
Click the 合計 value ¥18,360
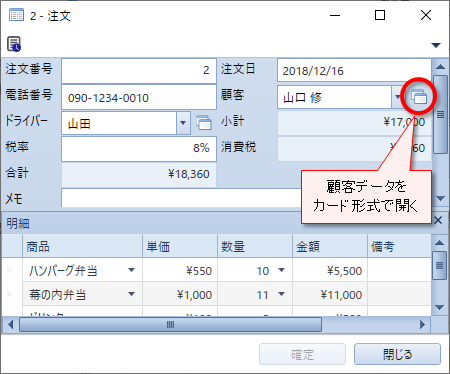pos(139,174)
